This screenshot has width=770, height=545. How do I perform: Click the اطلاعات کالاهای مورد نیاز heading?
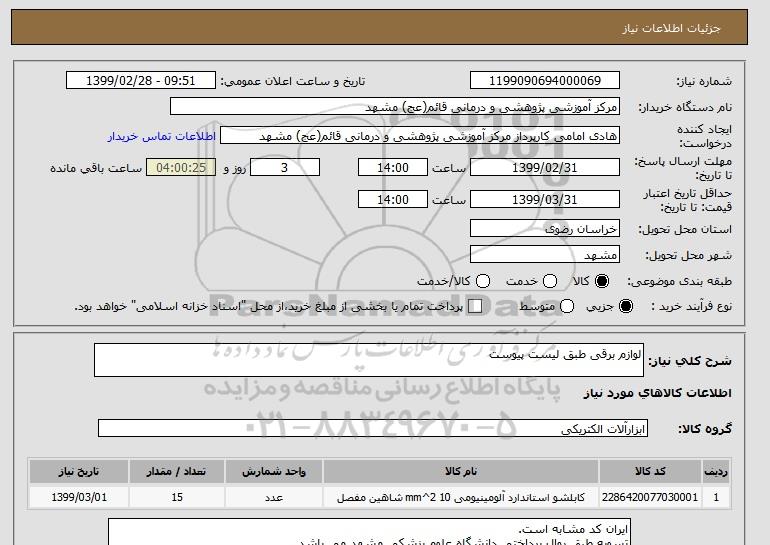click(x=658, y=393)
